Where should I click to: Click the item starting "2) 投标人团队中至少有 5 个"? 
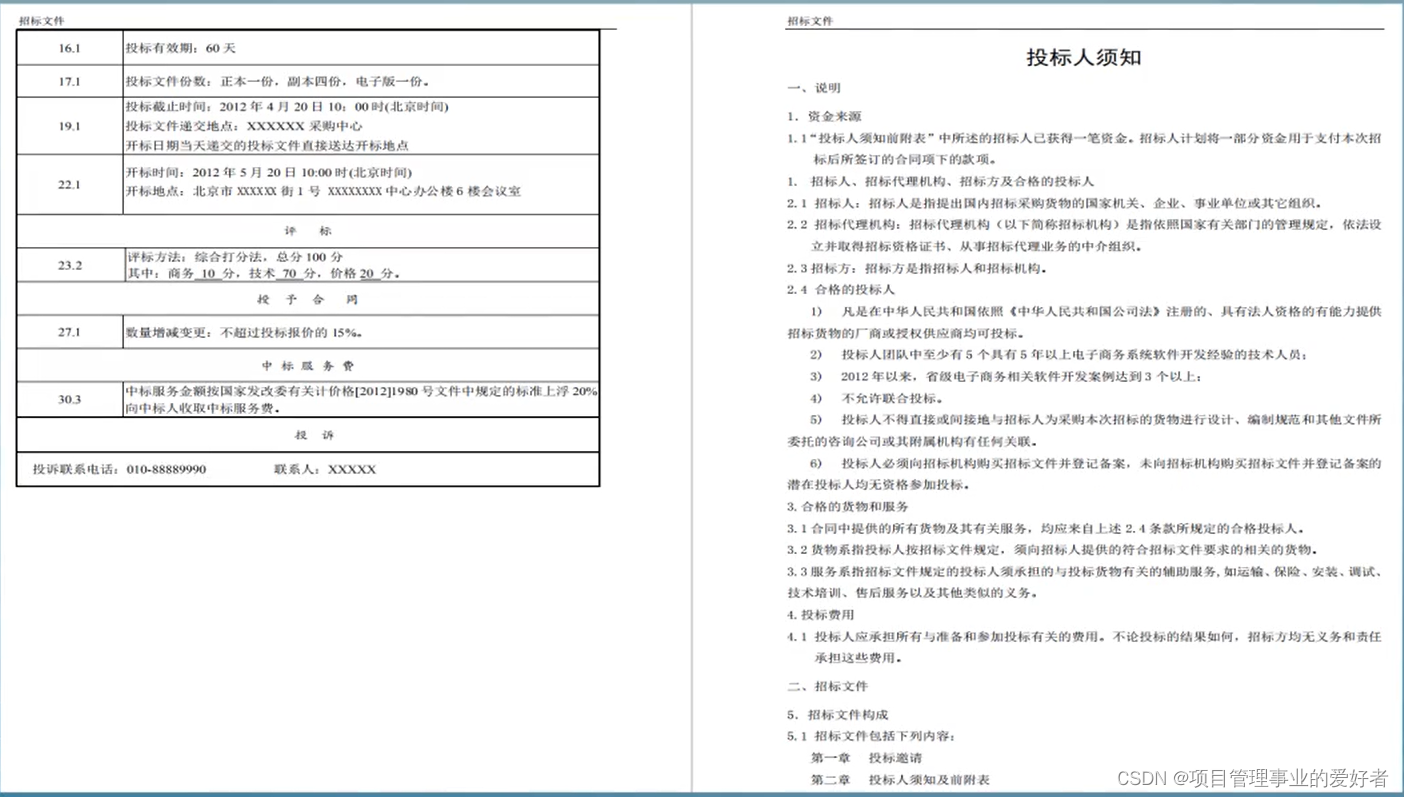pos(1059,354)
